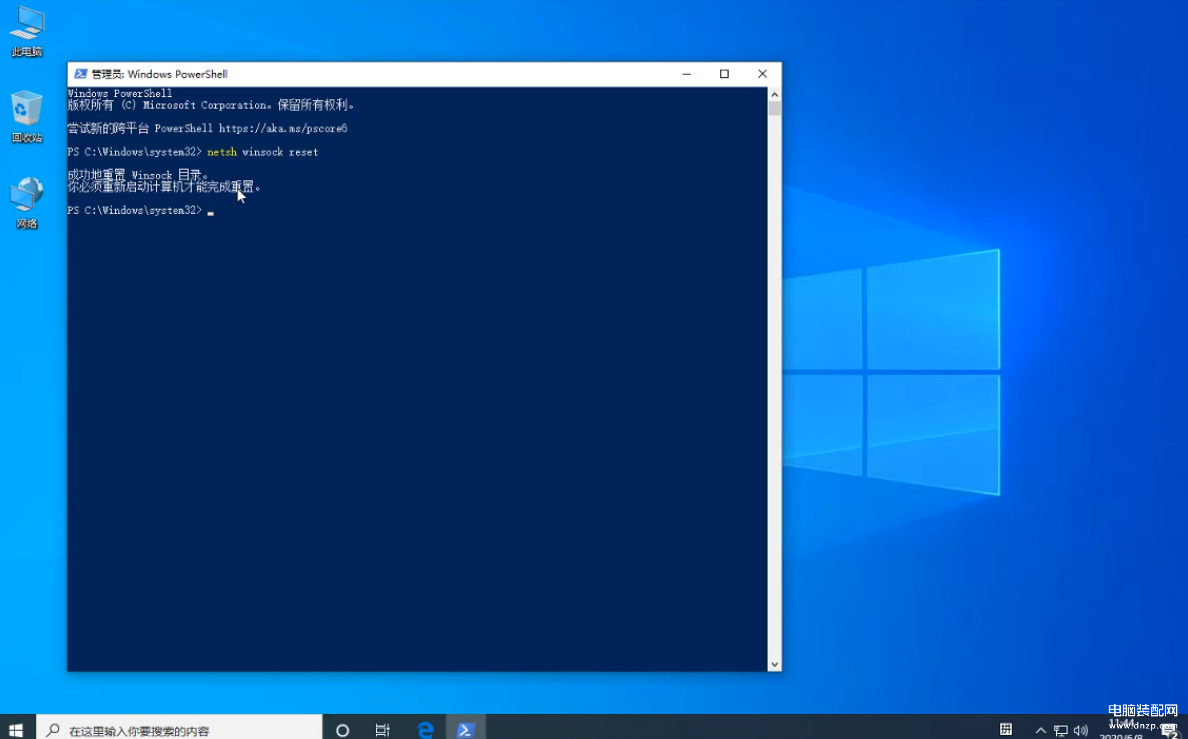Click the '管理员: Windows PowerShell' title text
The image size is (1188, 739).
pyautogui.click(x=159, y=74)
